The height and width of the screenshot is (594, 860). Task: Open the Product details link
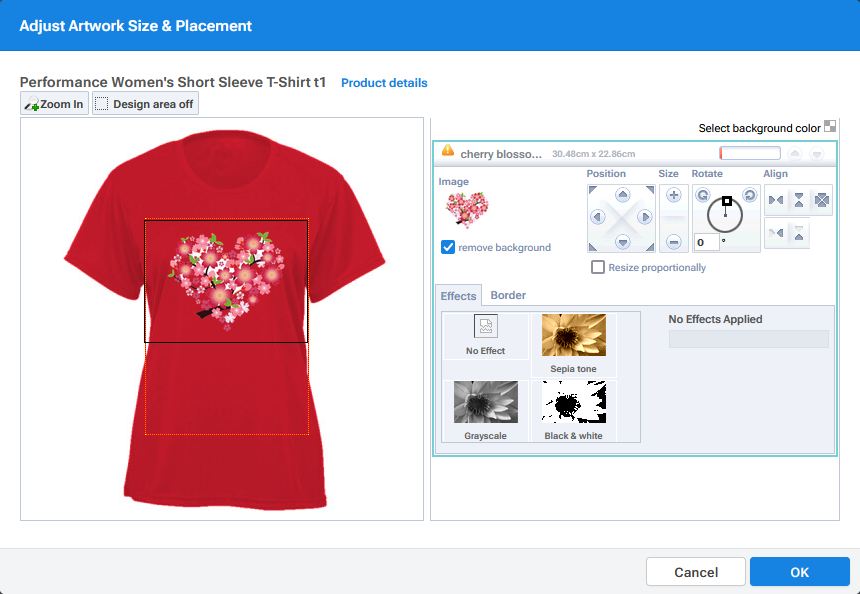pos(384,83)
